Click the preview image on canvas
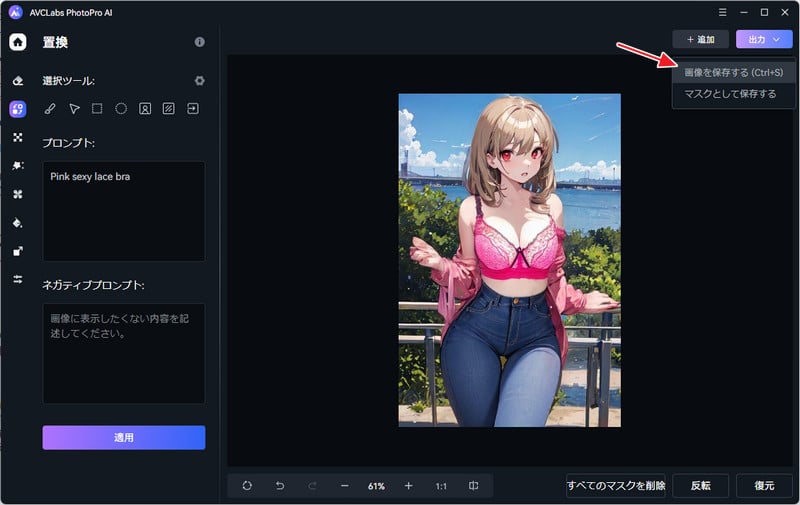This screenshot has height=505, width=800. [510, 260]
